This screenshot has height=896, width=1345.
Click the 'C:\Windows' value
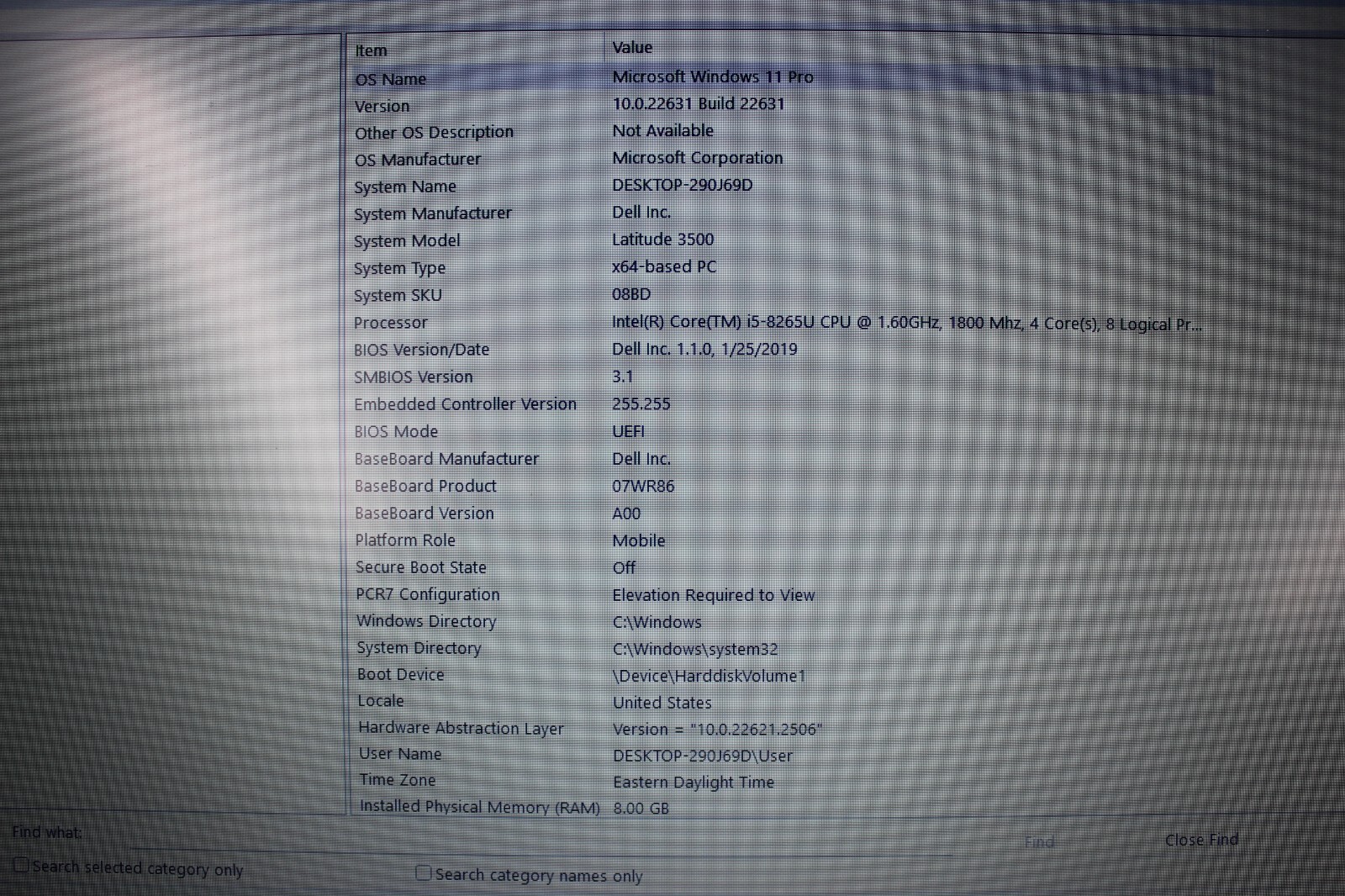coord(657,622)
